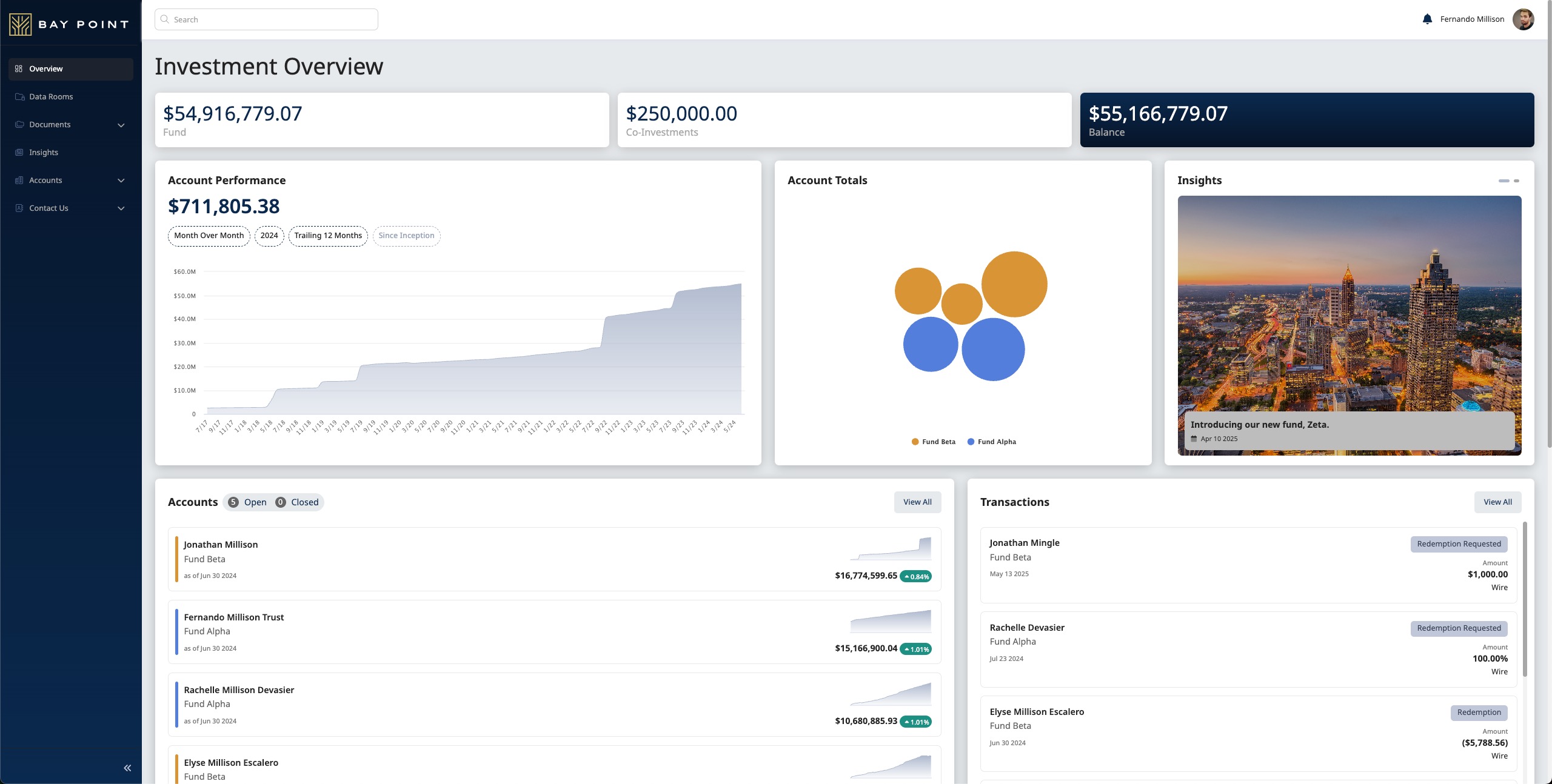Click the Insights newspaper icon
Image resolution: width=1552 pixels, height=784 pixels.
[19, 153]
